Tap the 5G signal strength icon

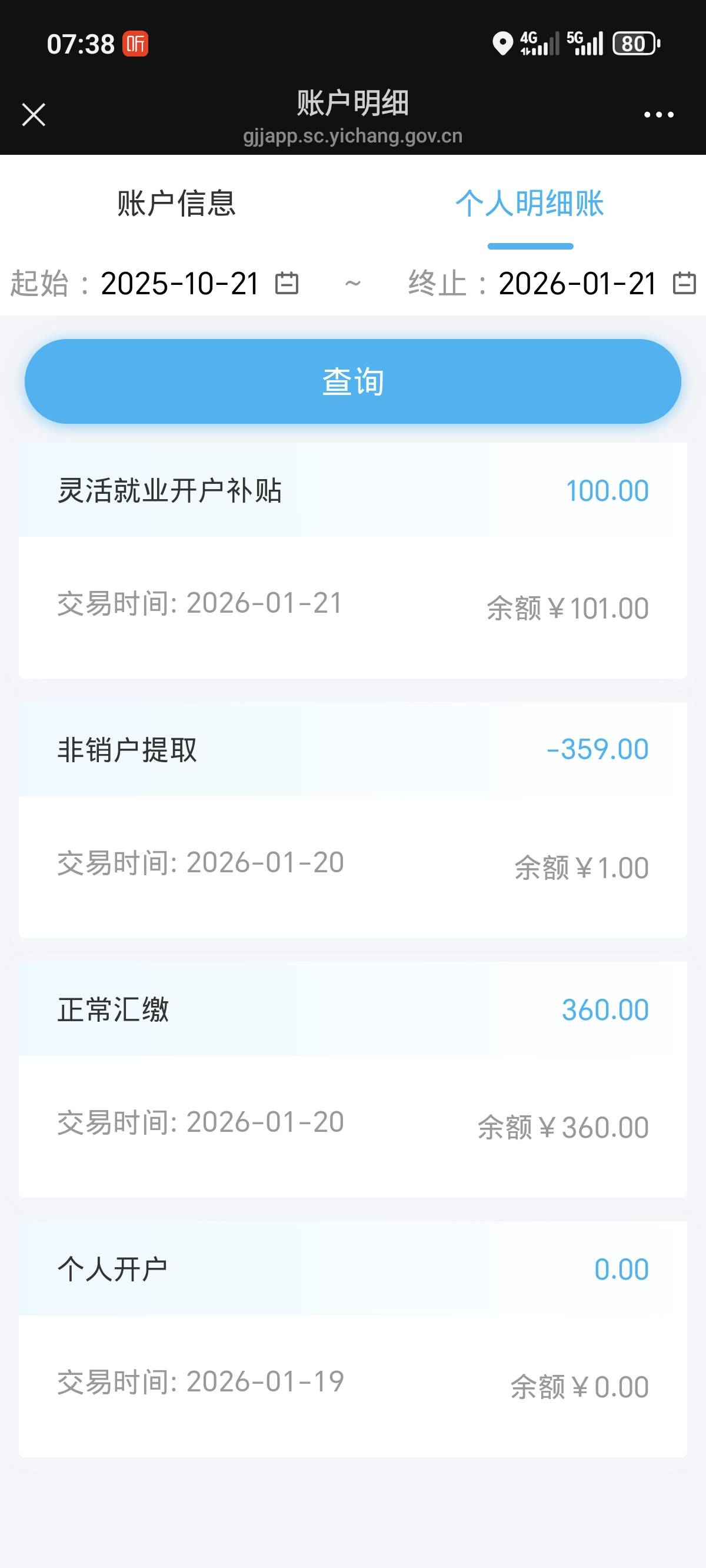[585, 44]
